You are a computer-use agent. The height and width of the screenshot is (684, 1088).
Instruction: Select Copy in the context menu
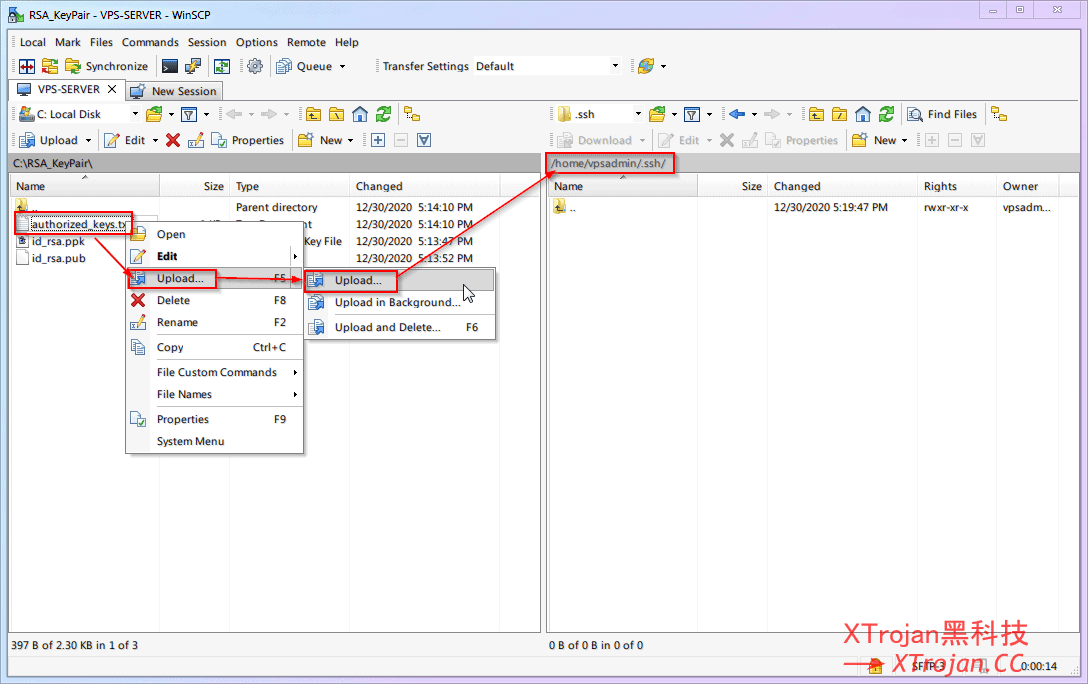tap(214, 348)
